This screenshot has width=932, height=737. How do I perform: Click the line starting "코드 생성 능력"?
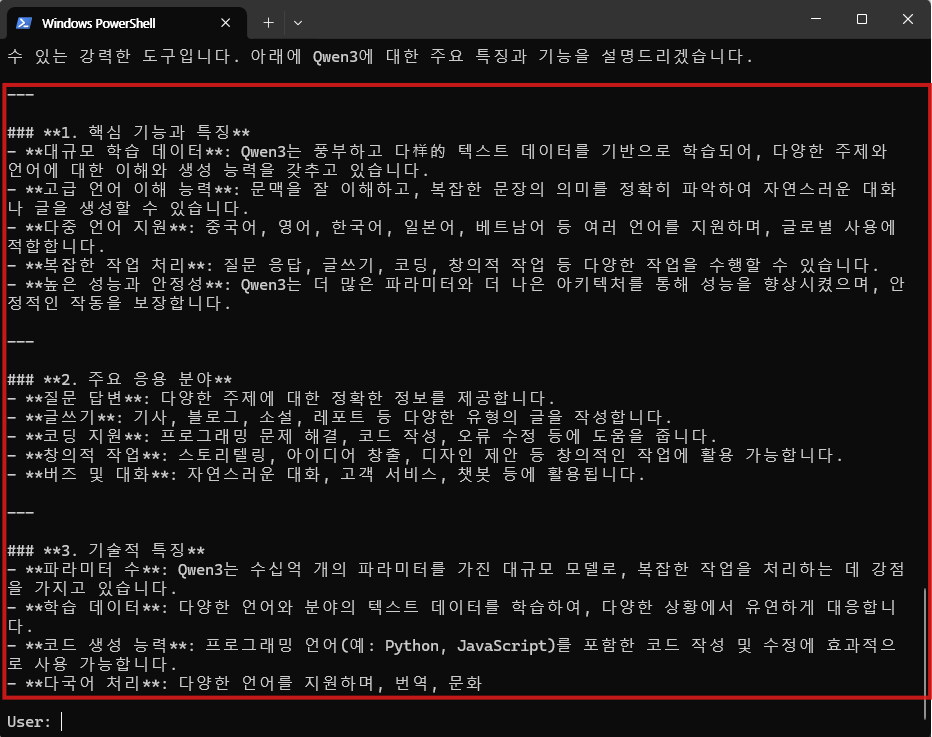click(452, 645)
